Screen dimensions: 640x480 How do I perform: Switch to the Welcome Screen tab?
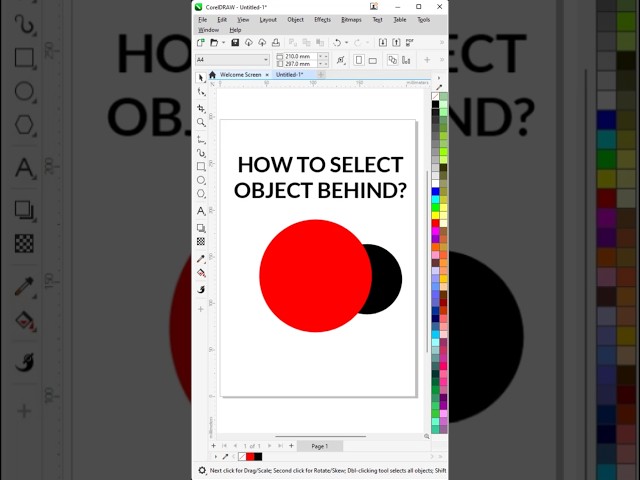pyautogui.click(x=240, y=75)
